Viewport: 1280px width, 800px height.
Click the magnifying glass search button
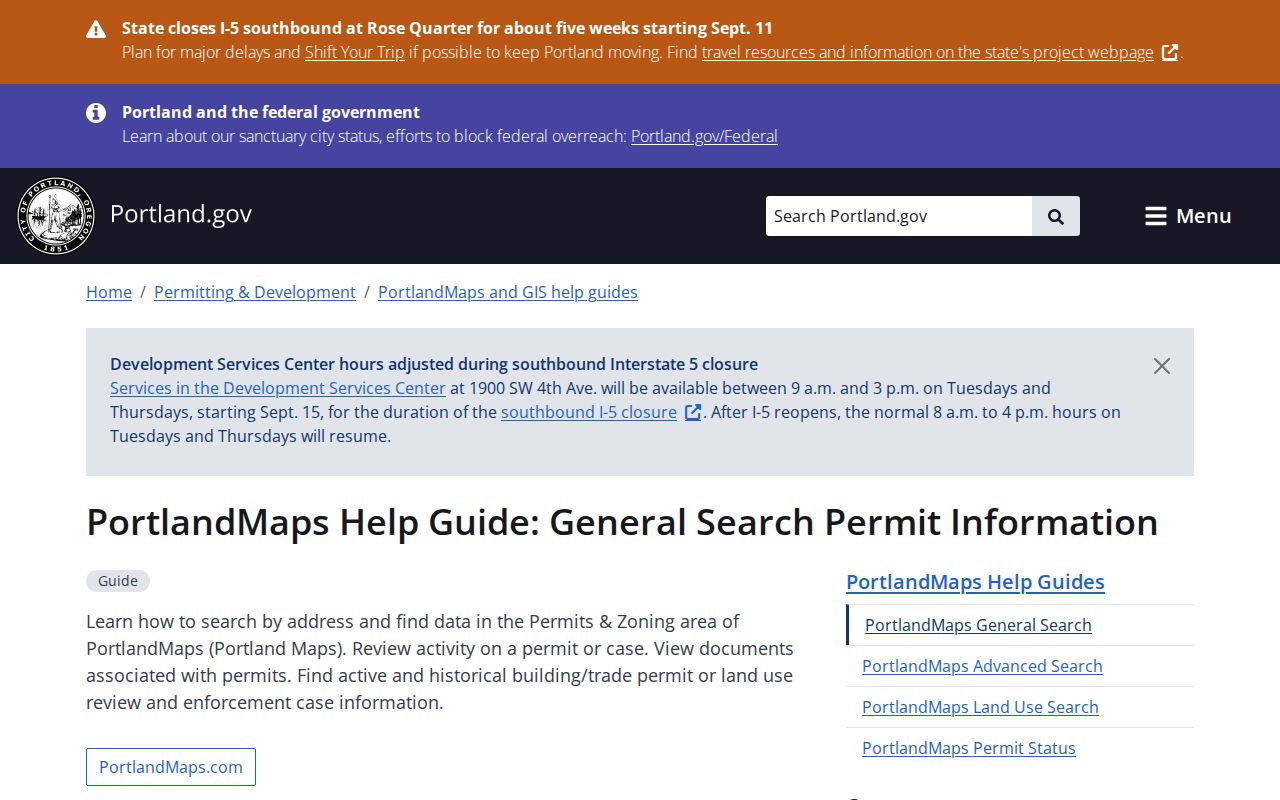1056,216
